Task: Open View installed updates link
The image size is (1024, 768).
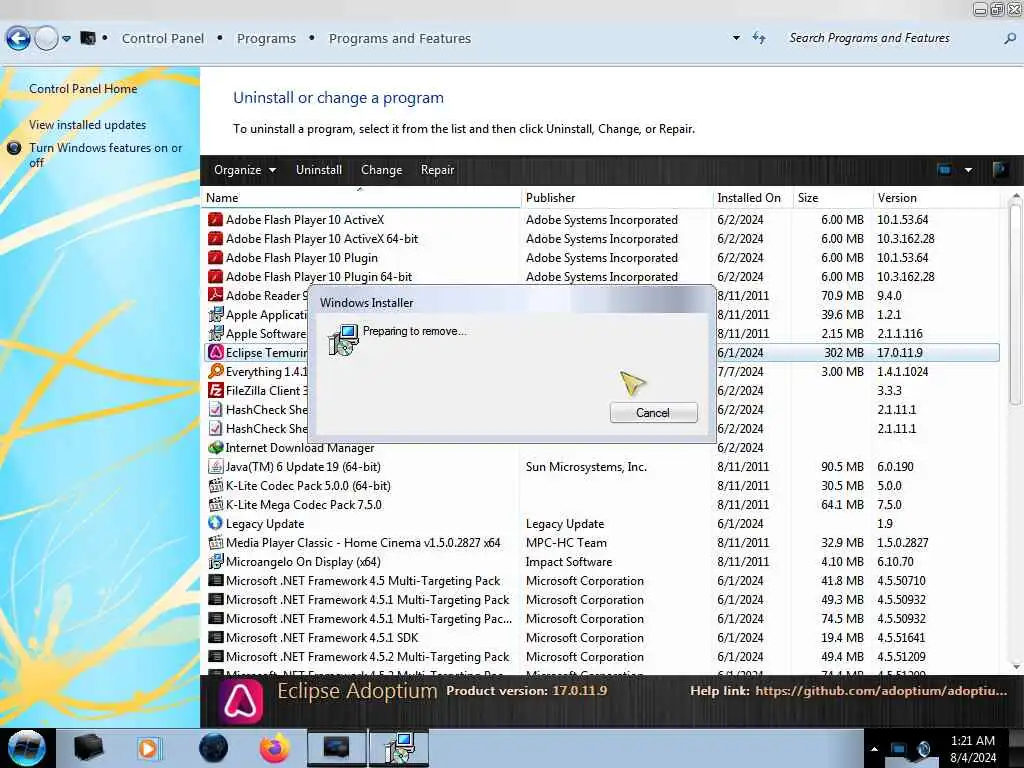Action: coord(88,125)
